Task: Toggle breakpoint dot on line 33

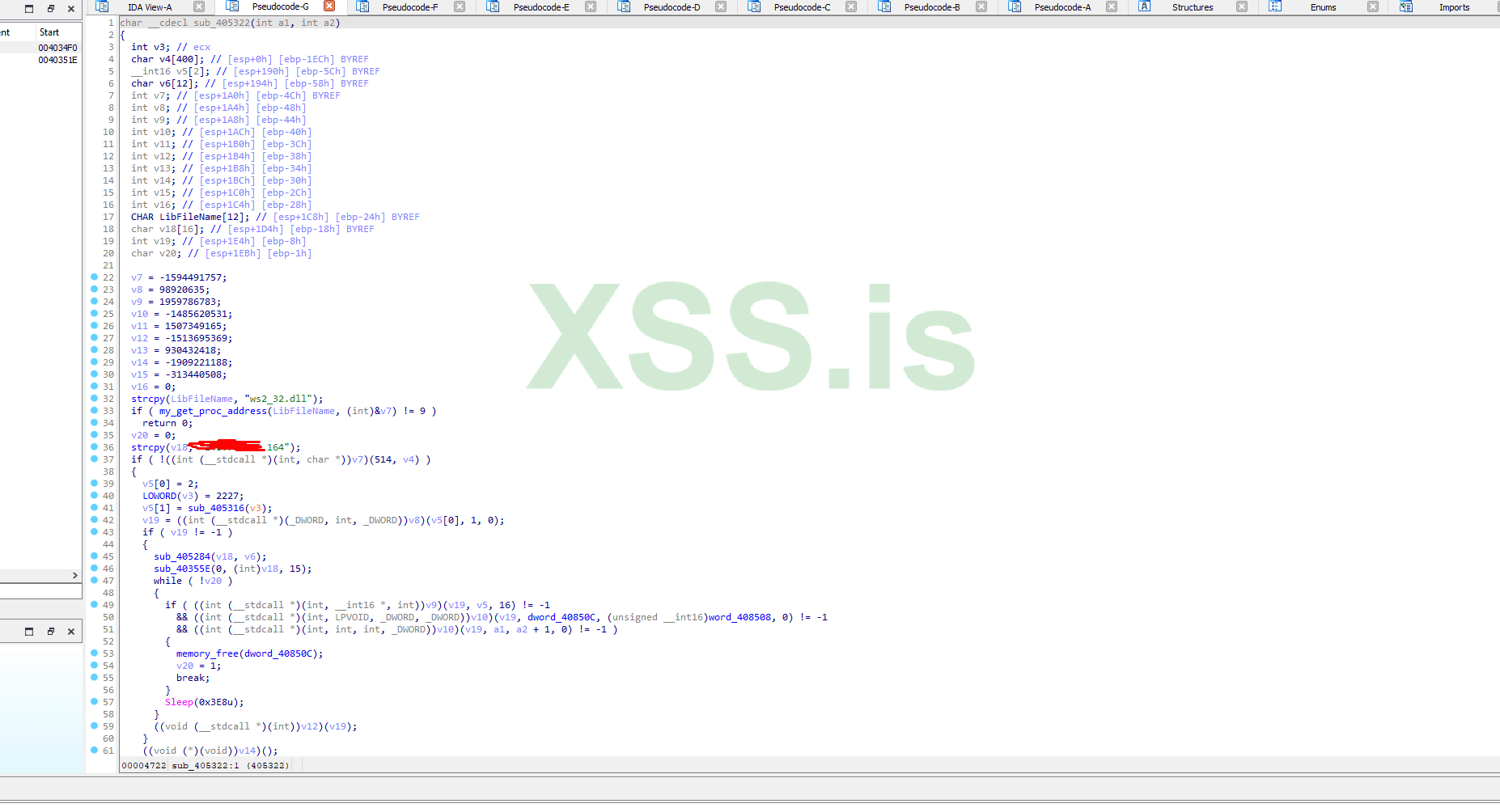Action: pos(94,410)
